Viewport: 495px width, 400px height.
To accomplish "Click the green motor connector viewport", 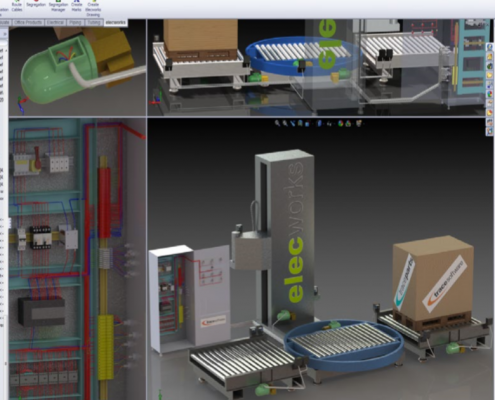I will (77, 68).
